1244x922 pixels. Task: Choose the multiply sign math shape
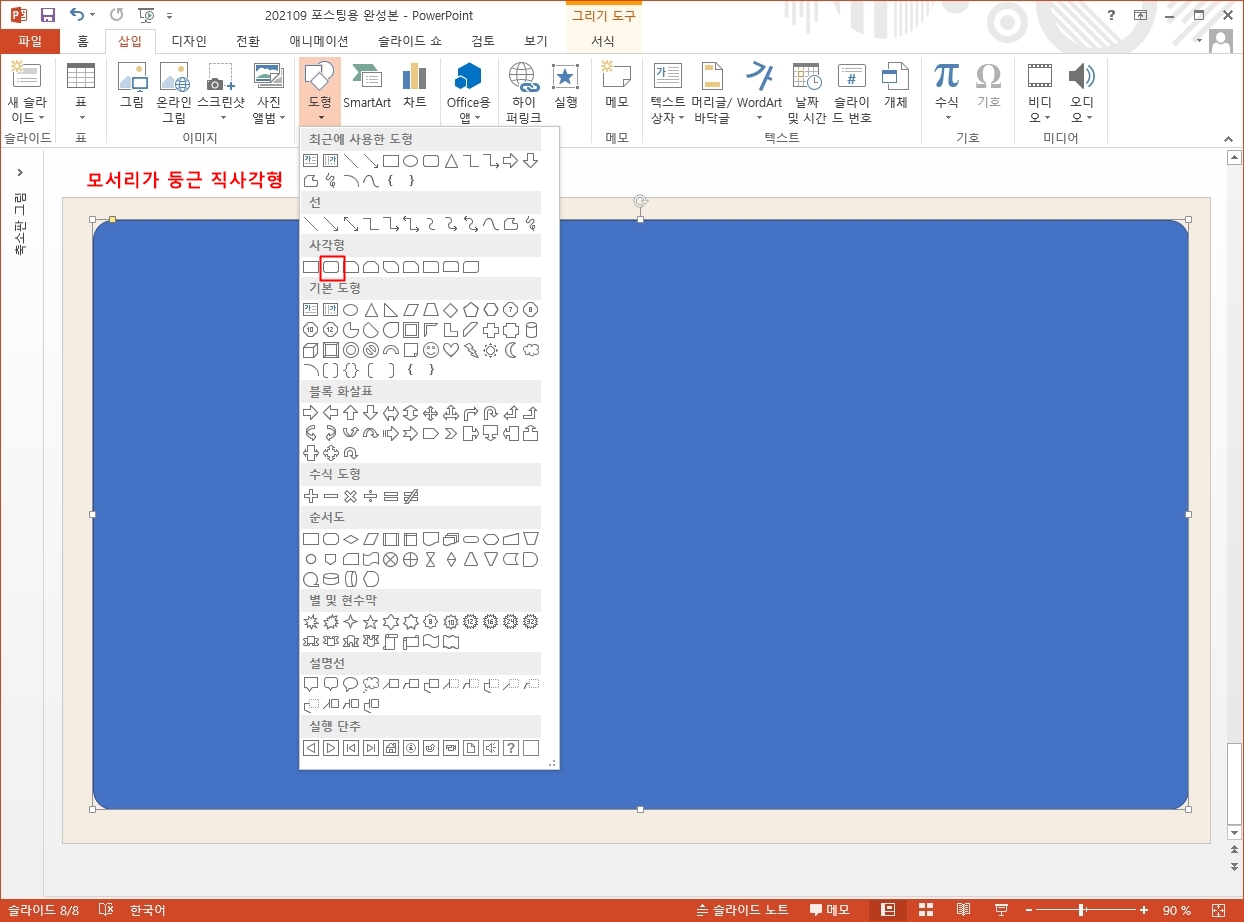click(351, 496)
